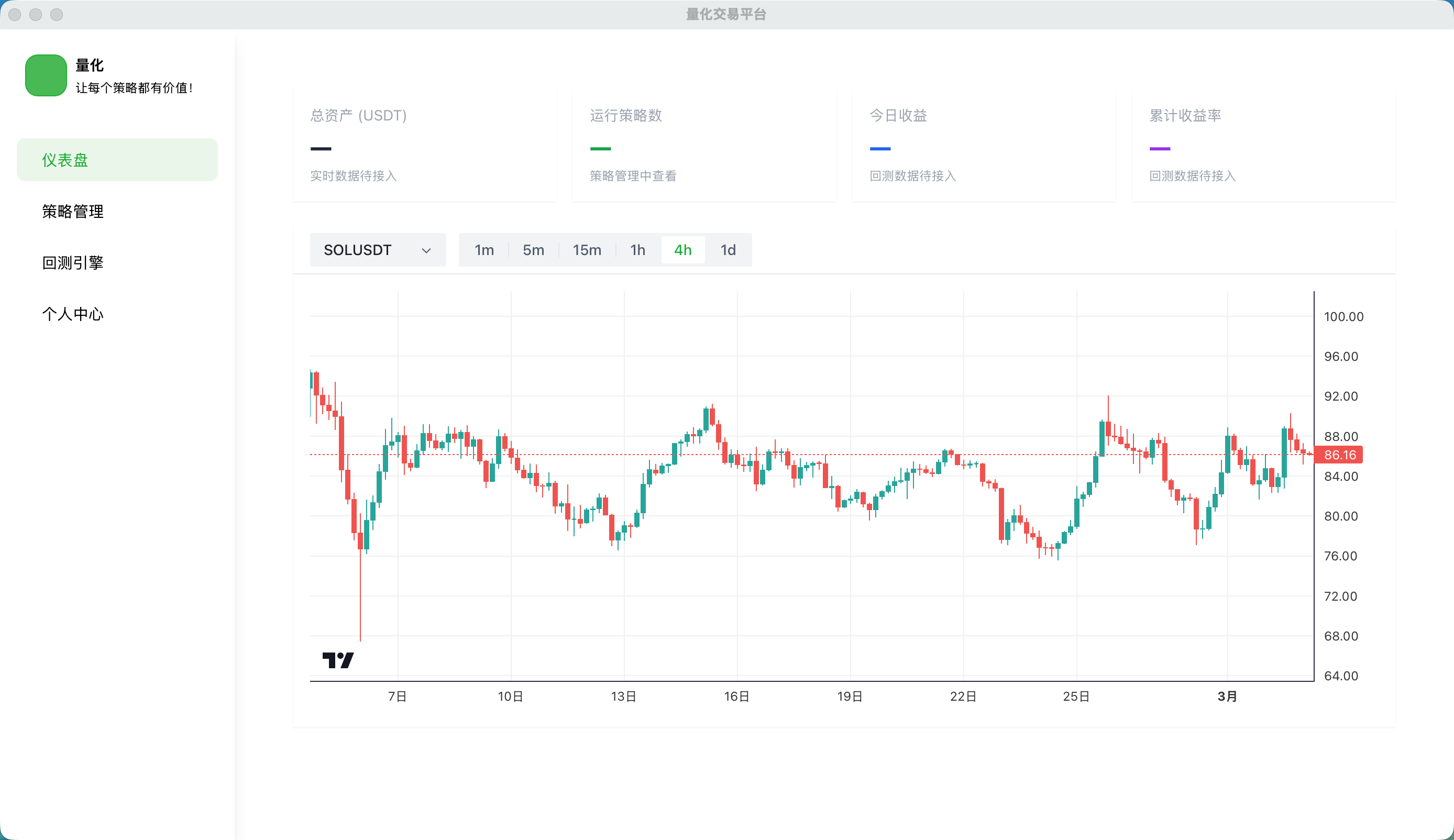
Task: Click the 3月 time axis label
Action: coord(1227,697)
